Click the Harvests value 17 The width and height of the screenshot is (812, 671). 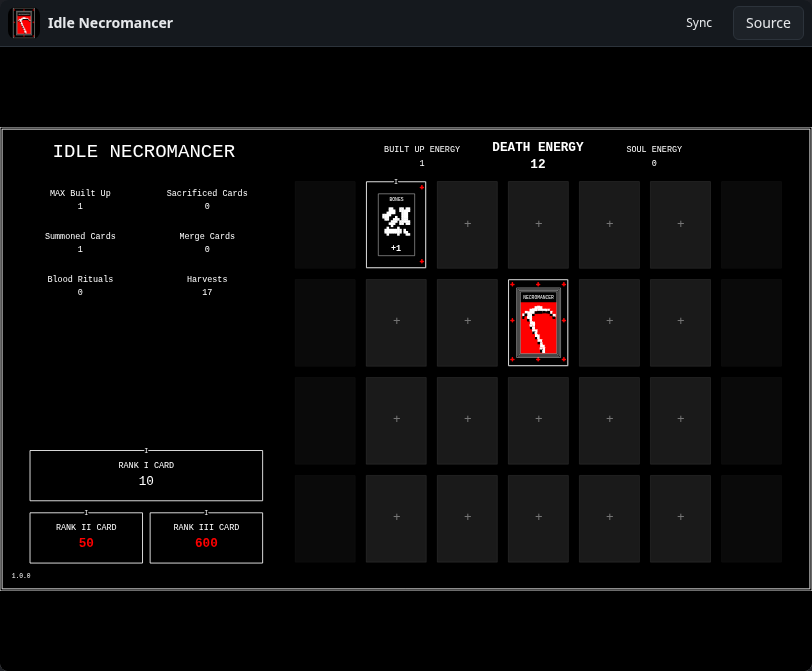pyautogui.click(x=207, y=293)
